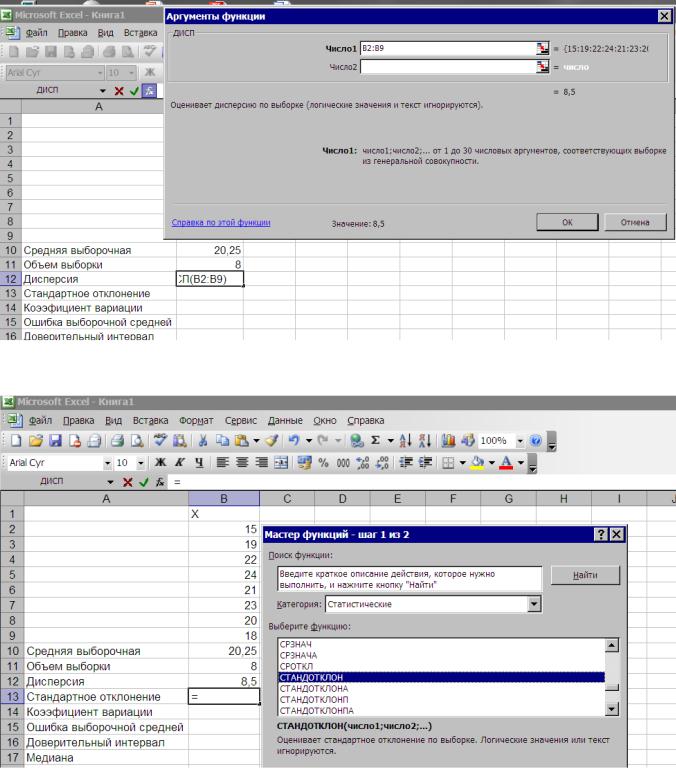Viewport: 676px width, 768px height.
Task: Click the Cut scissors icon
Action: coord(202,440)
